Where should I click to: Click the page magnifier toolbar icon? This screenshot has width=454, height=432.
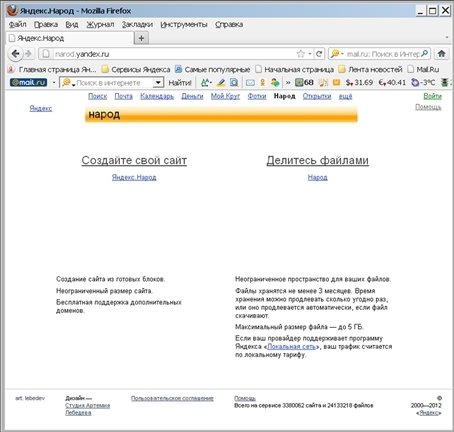pyautogui.click(x=234, y=82)
